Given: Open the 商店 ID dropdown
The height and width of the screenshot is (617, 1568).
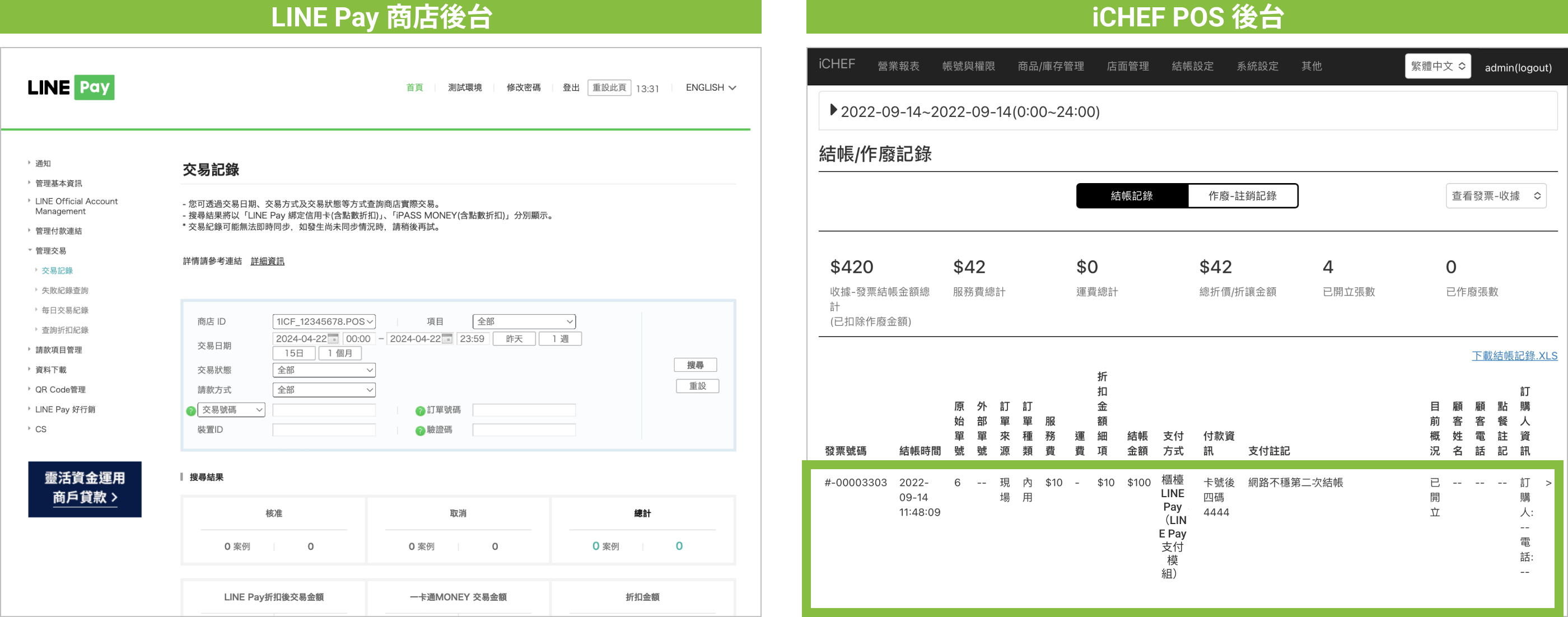Looking at the screenshot, I should click(324, 321).
